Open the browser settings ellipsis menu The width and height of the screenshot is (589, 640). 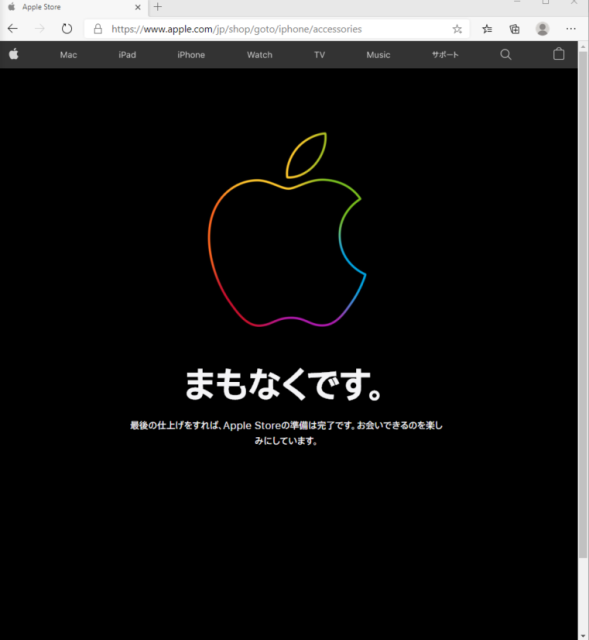[571, 29]
